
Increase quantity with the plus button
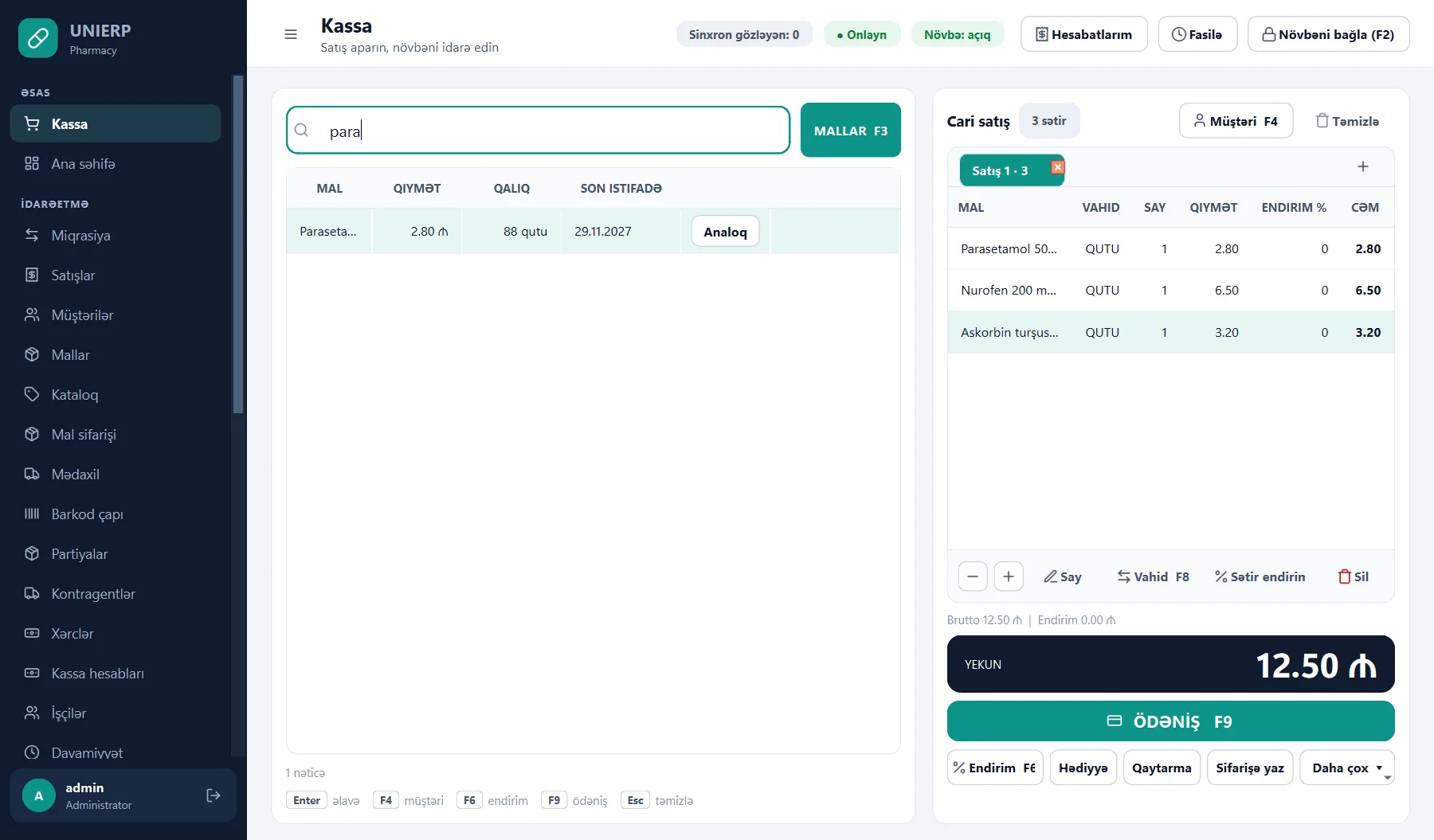1009,576
